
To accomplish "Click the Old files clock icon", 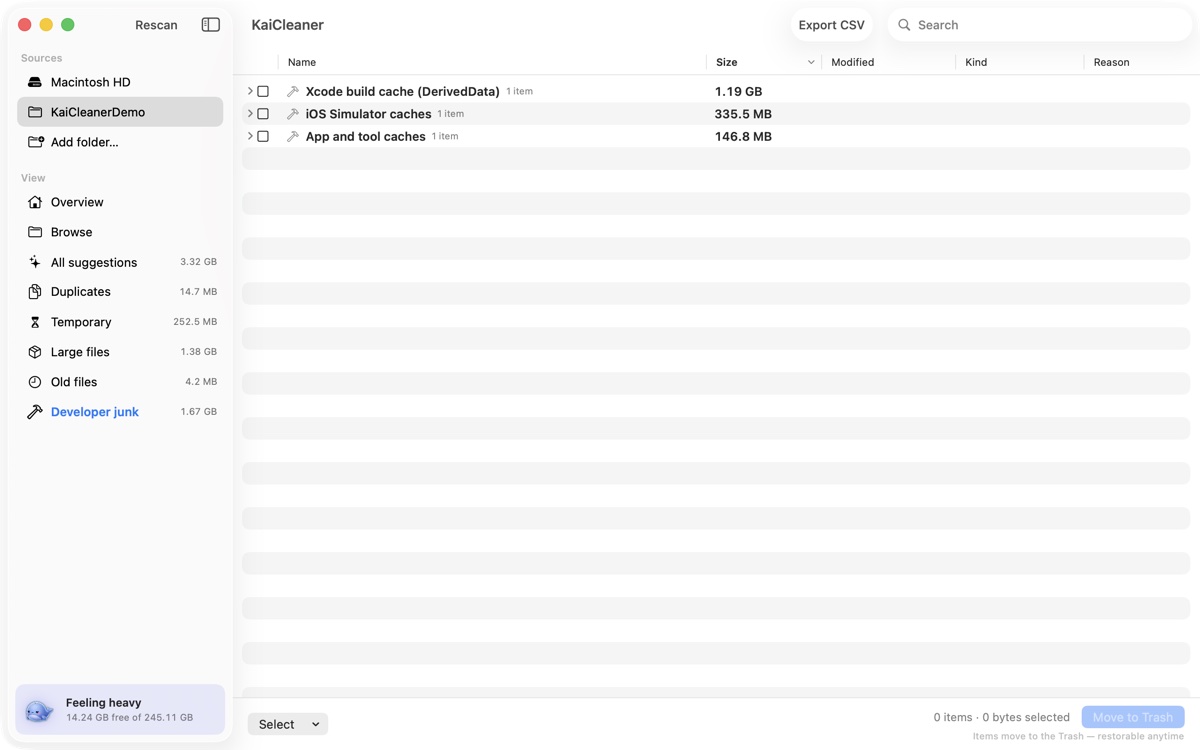I will (x=35, y=382).
